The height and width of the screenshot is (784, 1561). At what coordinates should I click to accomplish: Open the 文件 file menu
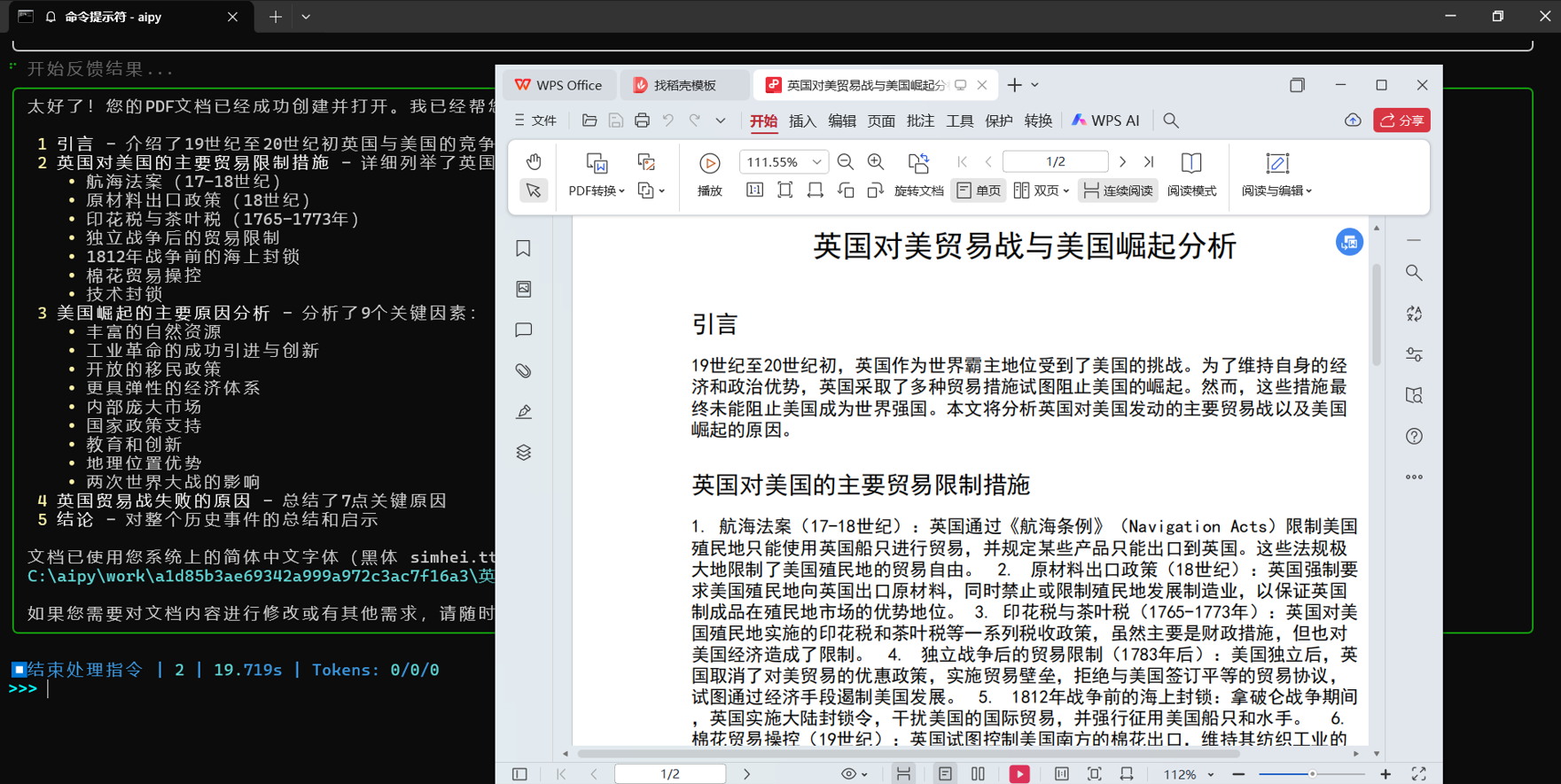coord(536,120)
